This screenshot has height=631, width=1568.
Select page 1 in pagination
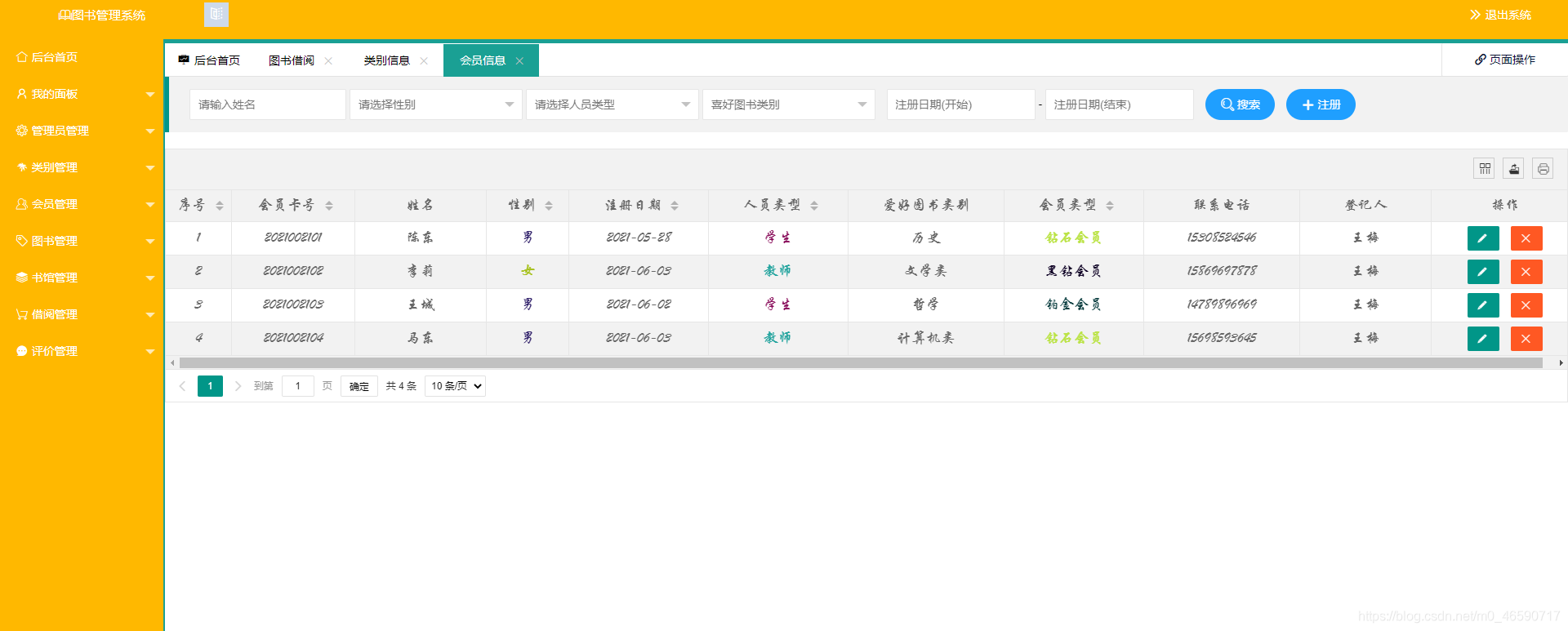(x=210, y=386)
